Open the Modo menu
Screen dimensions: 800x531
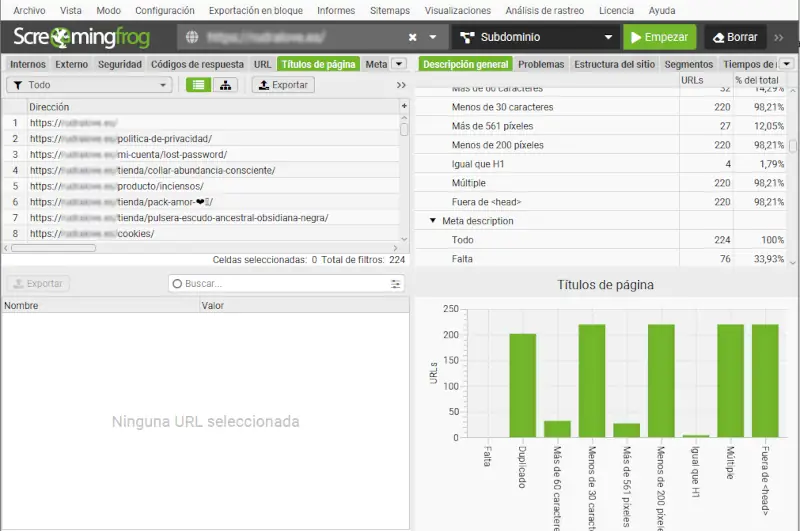tap(108, 10)
